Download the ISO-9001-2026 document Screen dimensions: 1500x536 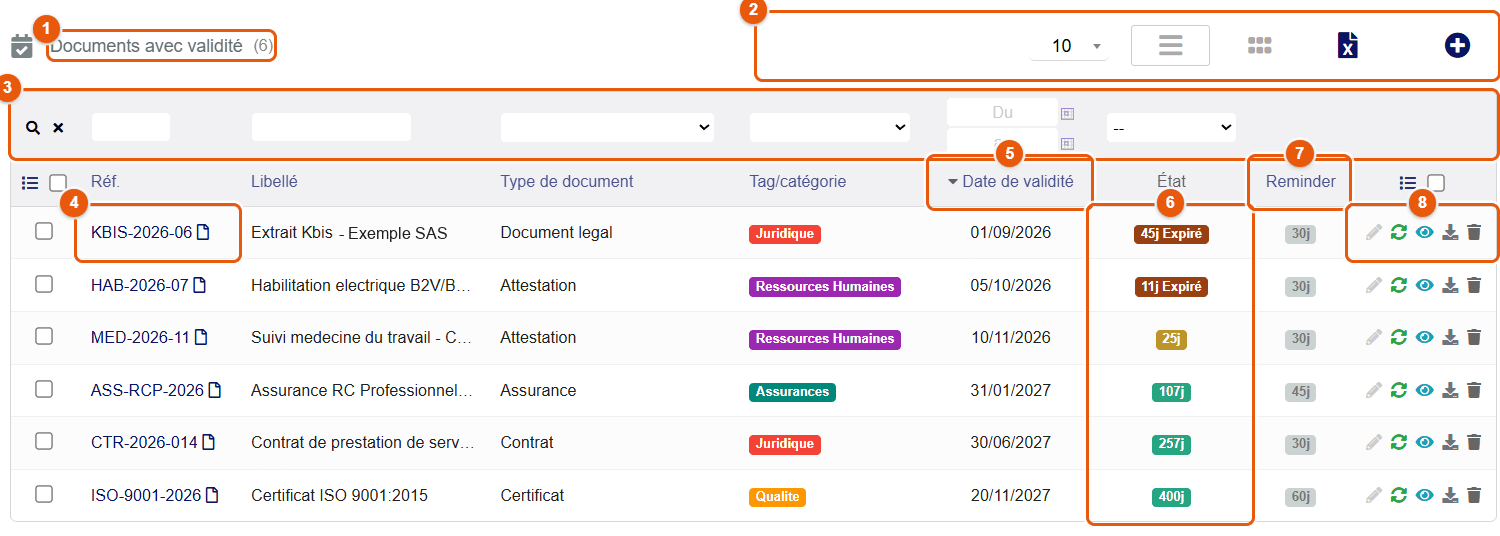1450,494
